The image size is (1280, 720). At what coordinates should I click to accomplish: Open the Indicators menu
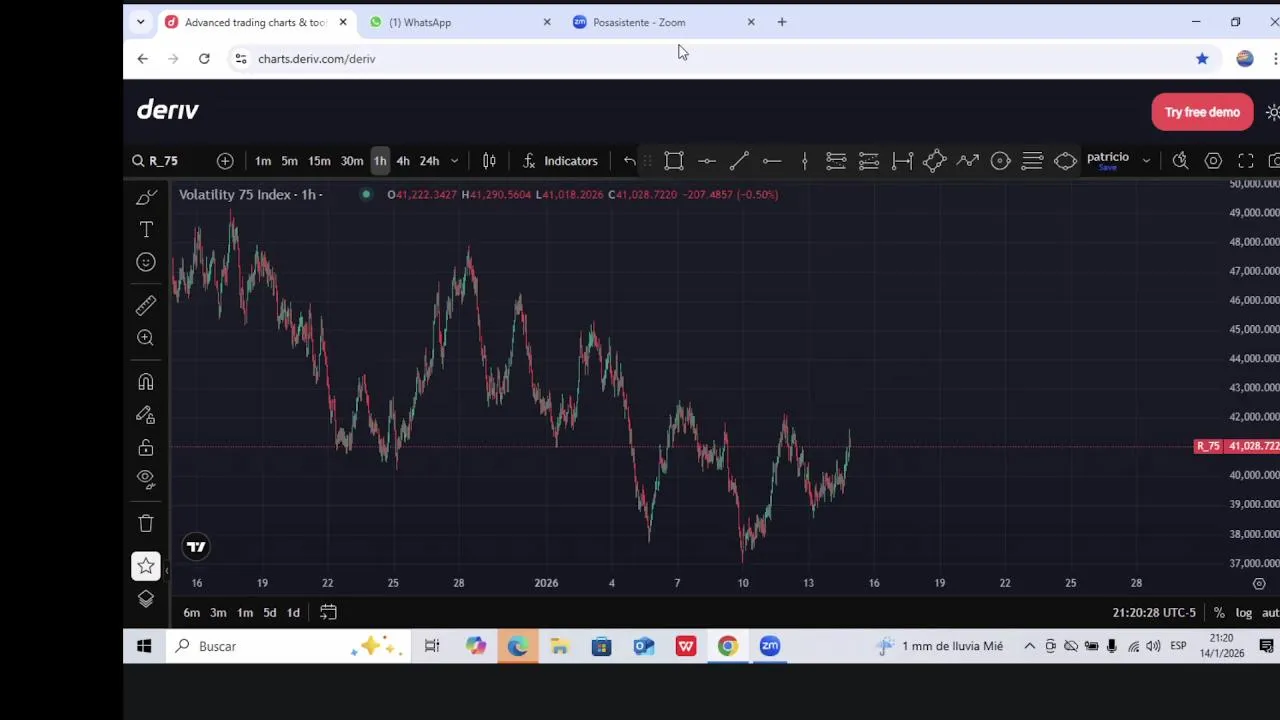560,161
